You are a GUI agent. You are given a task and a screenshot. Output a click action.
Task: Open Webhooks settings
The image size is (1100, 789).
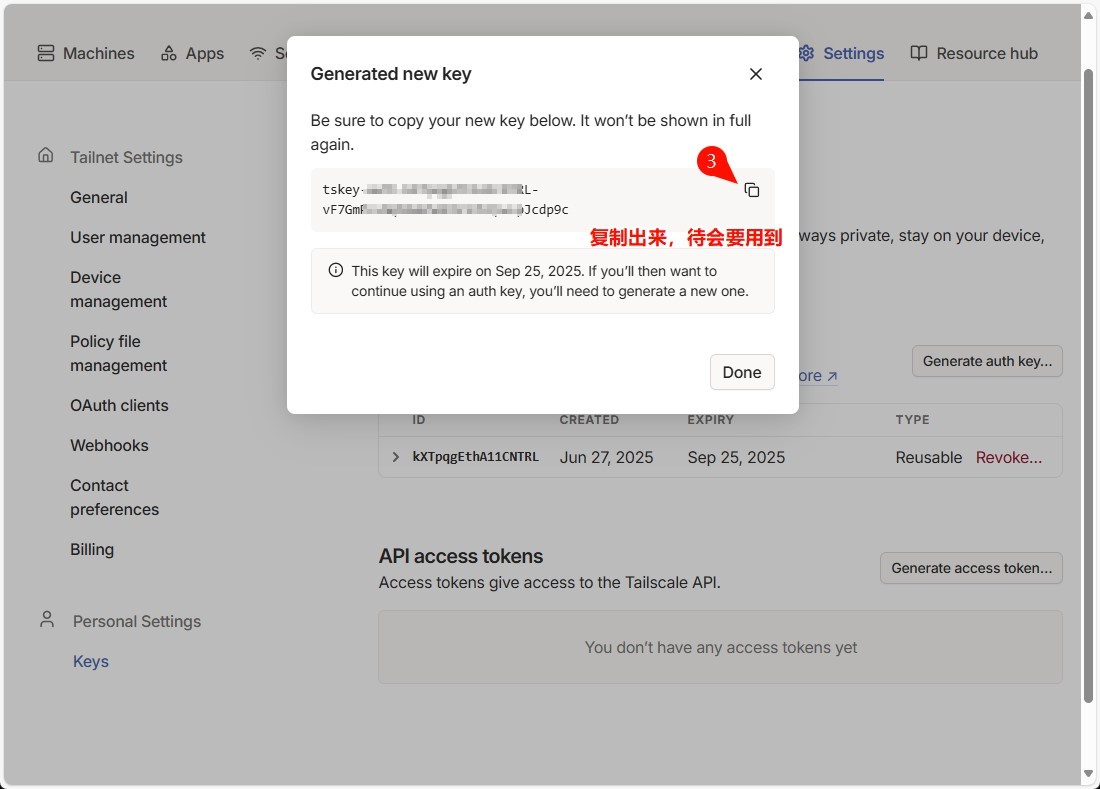(109, 445)
